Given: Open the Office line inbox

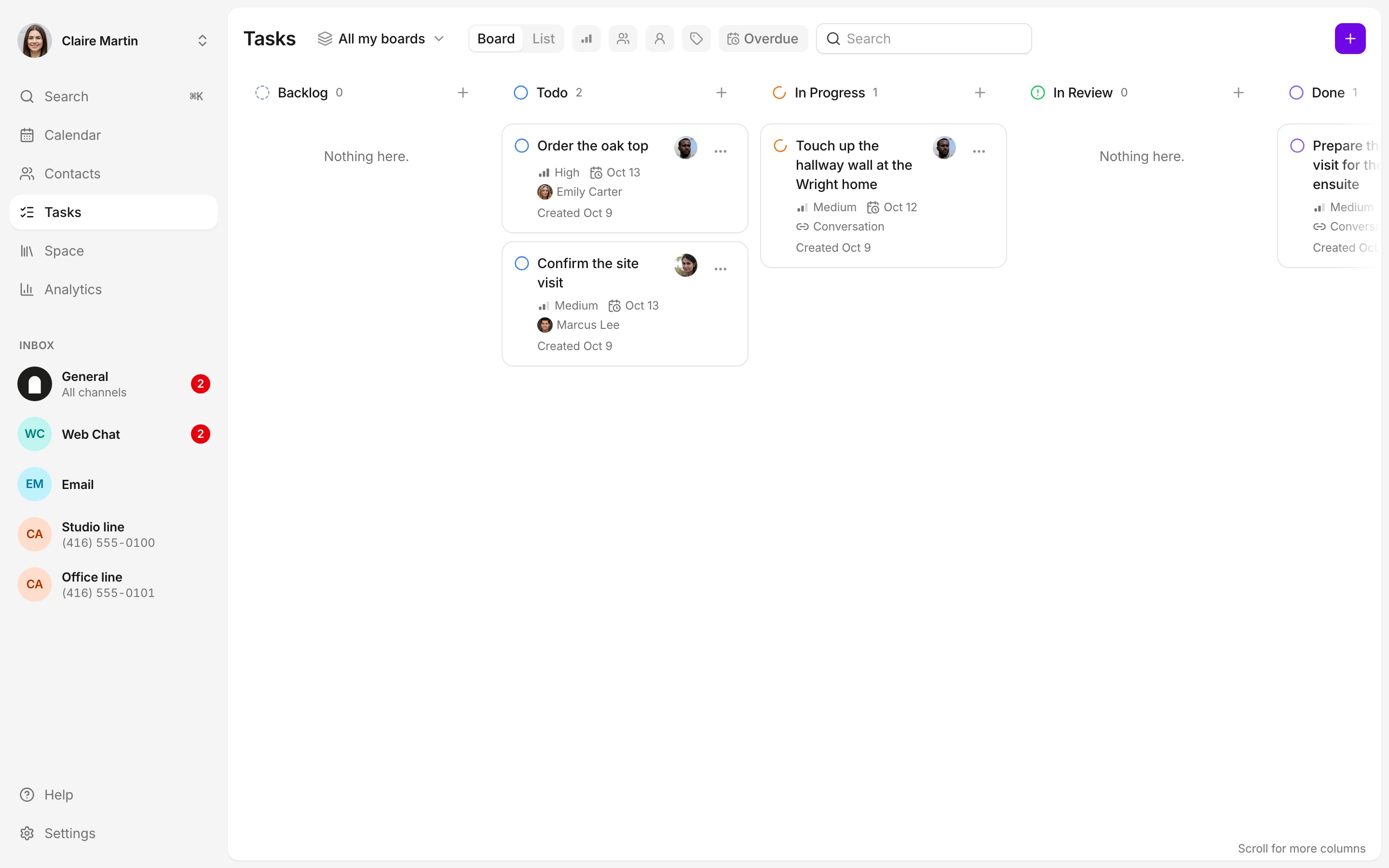Looking at the screenshot, I should (x=114, y=584).
